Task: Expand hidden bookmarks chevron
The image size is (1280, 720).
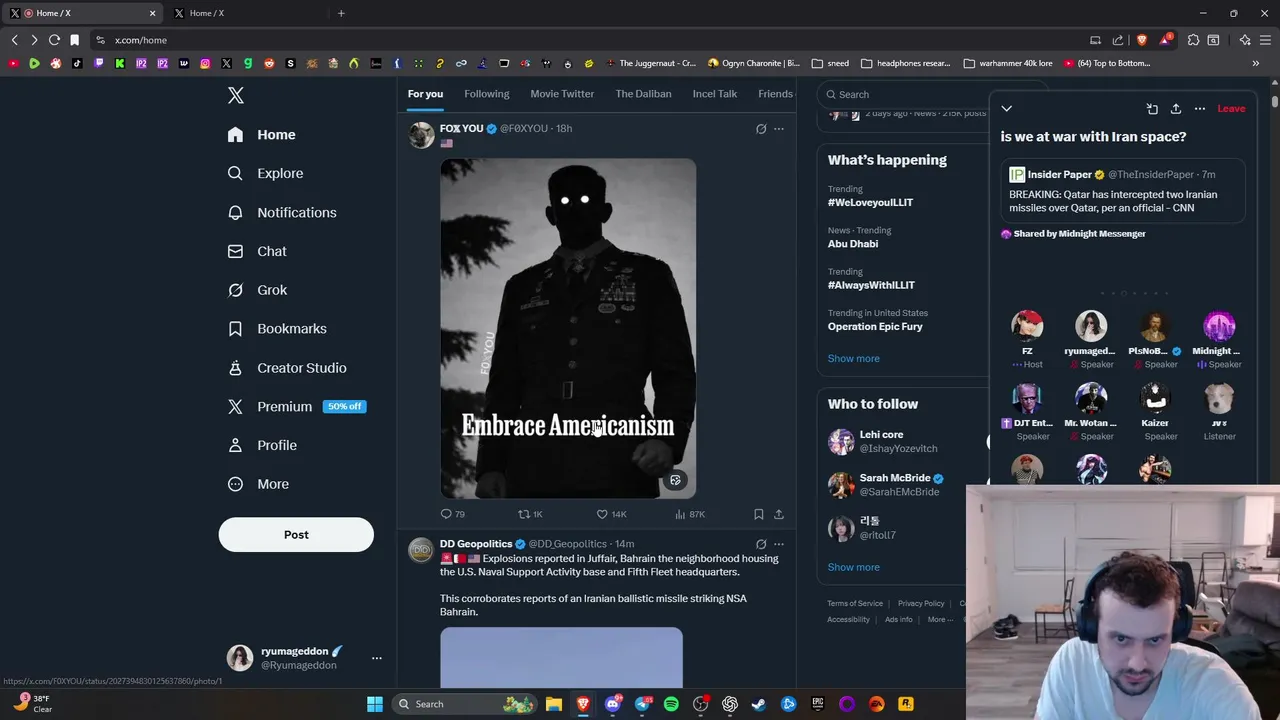Action: pos(1255,63)
